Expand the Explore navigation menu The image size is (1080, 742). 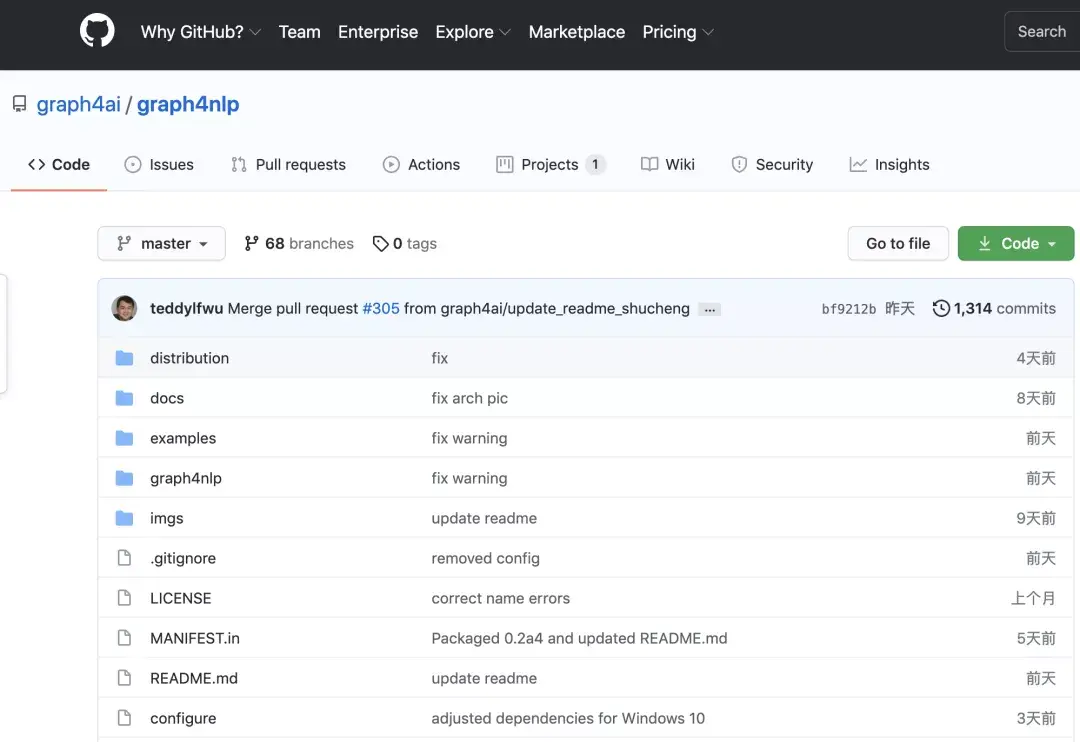click(x=472, y=32)
